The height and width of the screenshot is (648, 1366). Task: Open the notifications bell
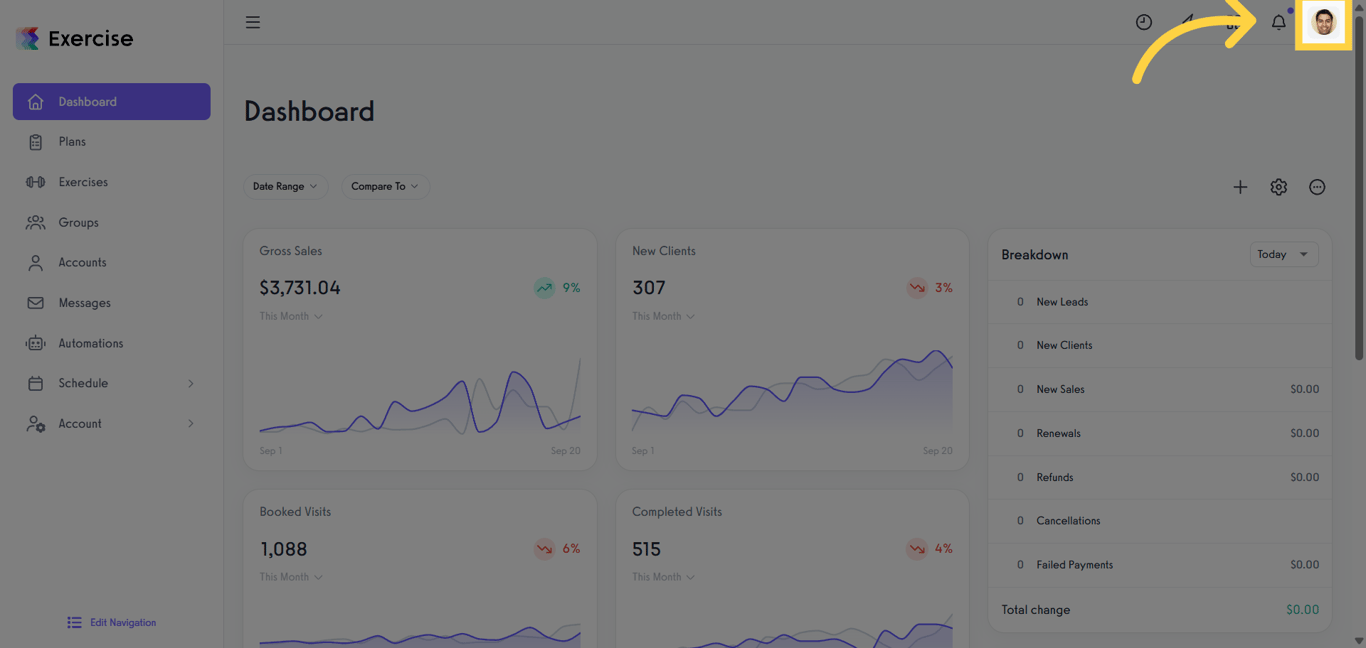tap(1279, 22)
